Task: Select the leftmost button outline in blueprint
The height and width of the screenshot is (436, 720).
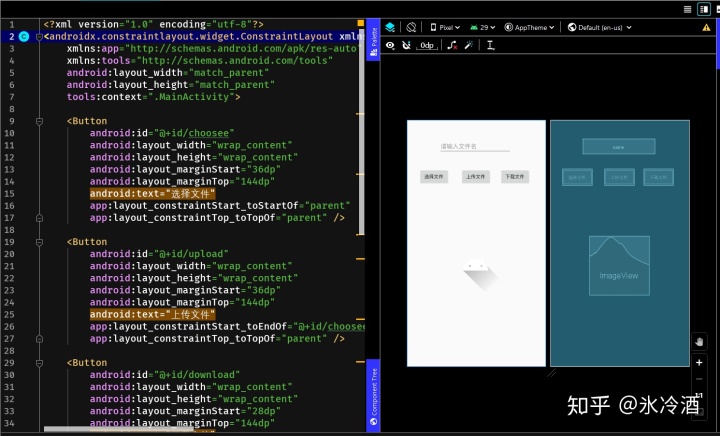Action: (577, 177)
